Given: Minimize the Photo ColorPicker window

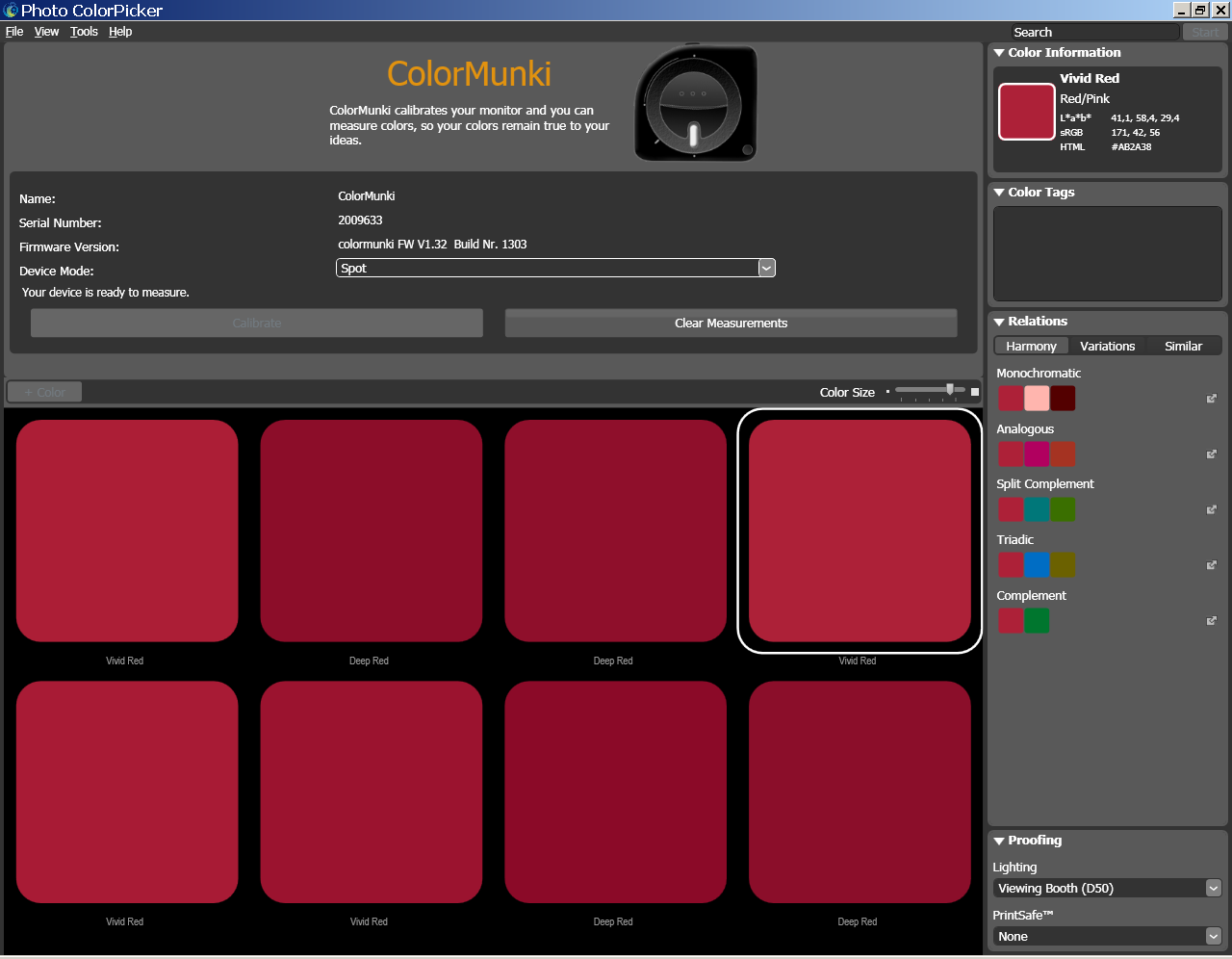Looking at the screenshot, I should (1182, 11).
